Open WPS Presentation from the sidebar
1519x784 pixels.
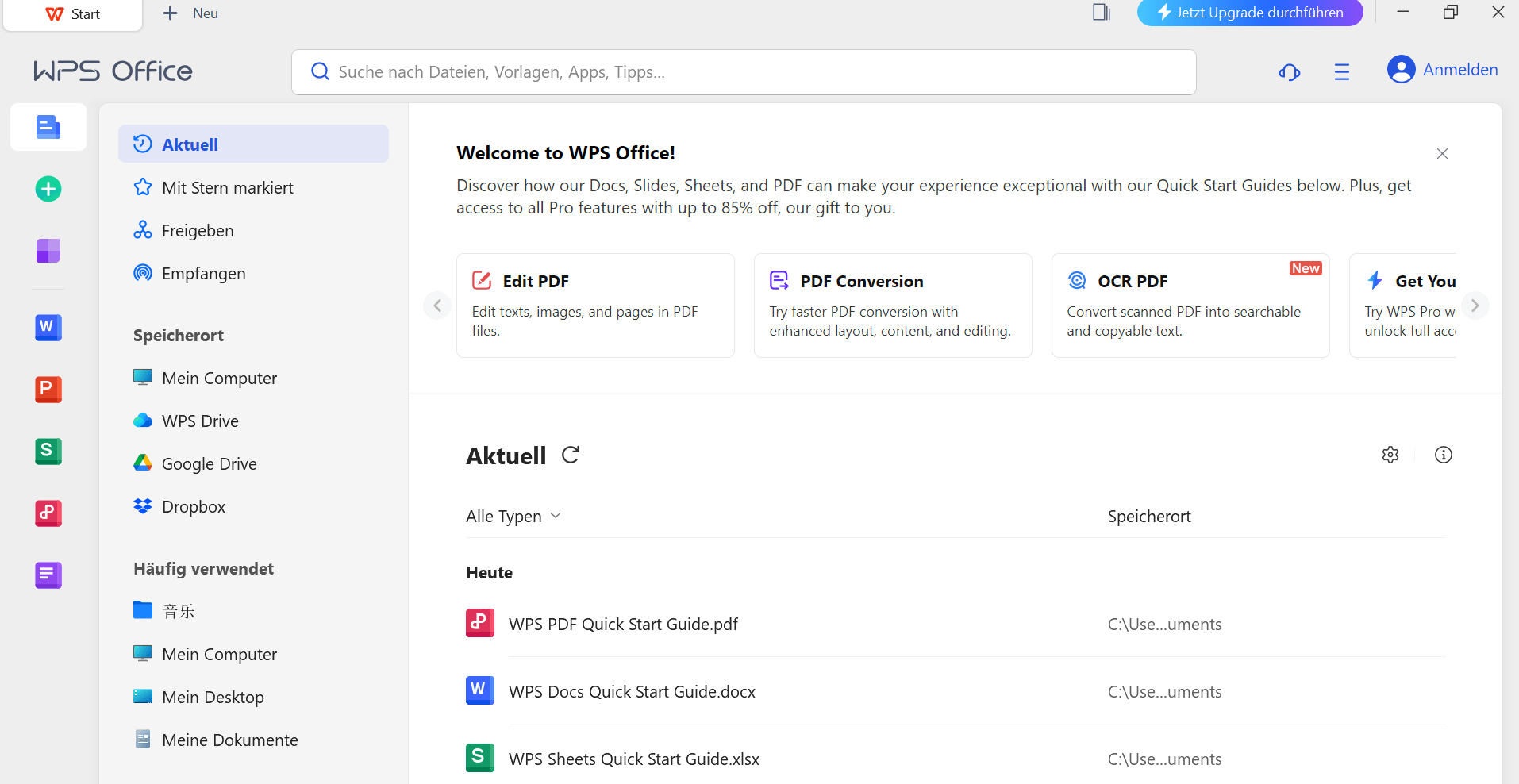[x=48, y=390]
